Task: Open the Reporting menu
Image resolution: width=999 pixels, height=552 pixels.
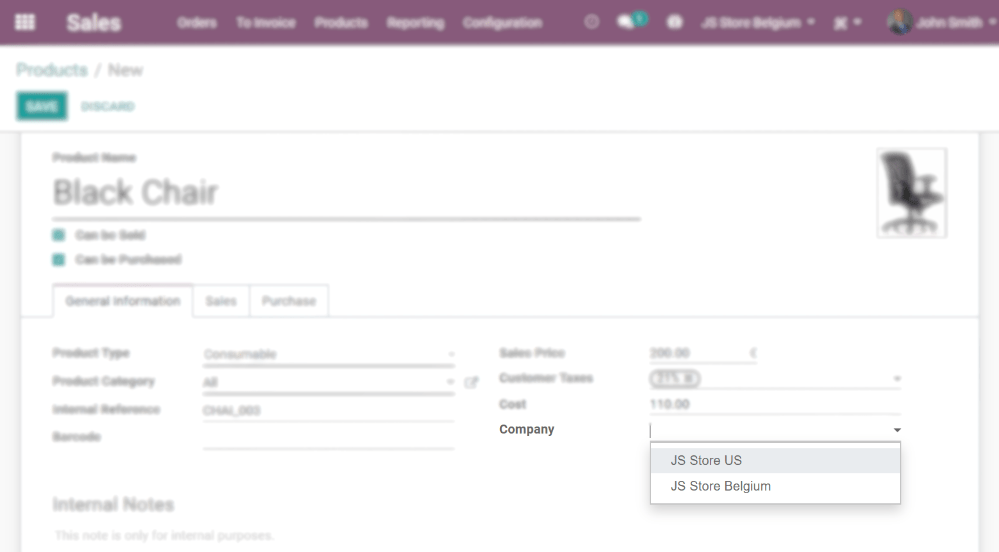Action: pyautogui.click(x=415, y=22)
